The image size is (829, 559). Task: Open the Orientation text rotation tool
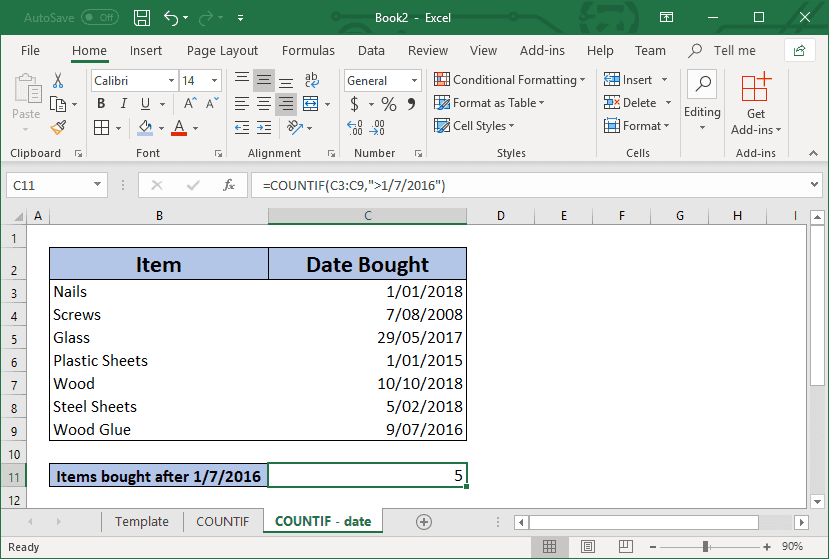click(x=294, y=127)
